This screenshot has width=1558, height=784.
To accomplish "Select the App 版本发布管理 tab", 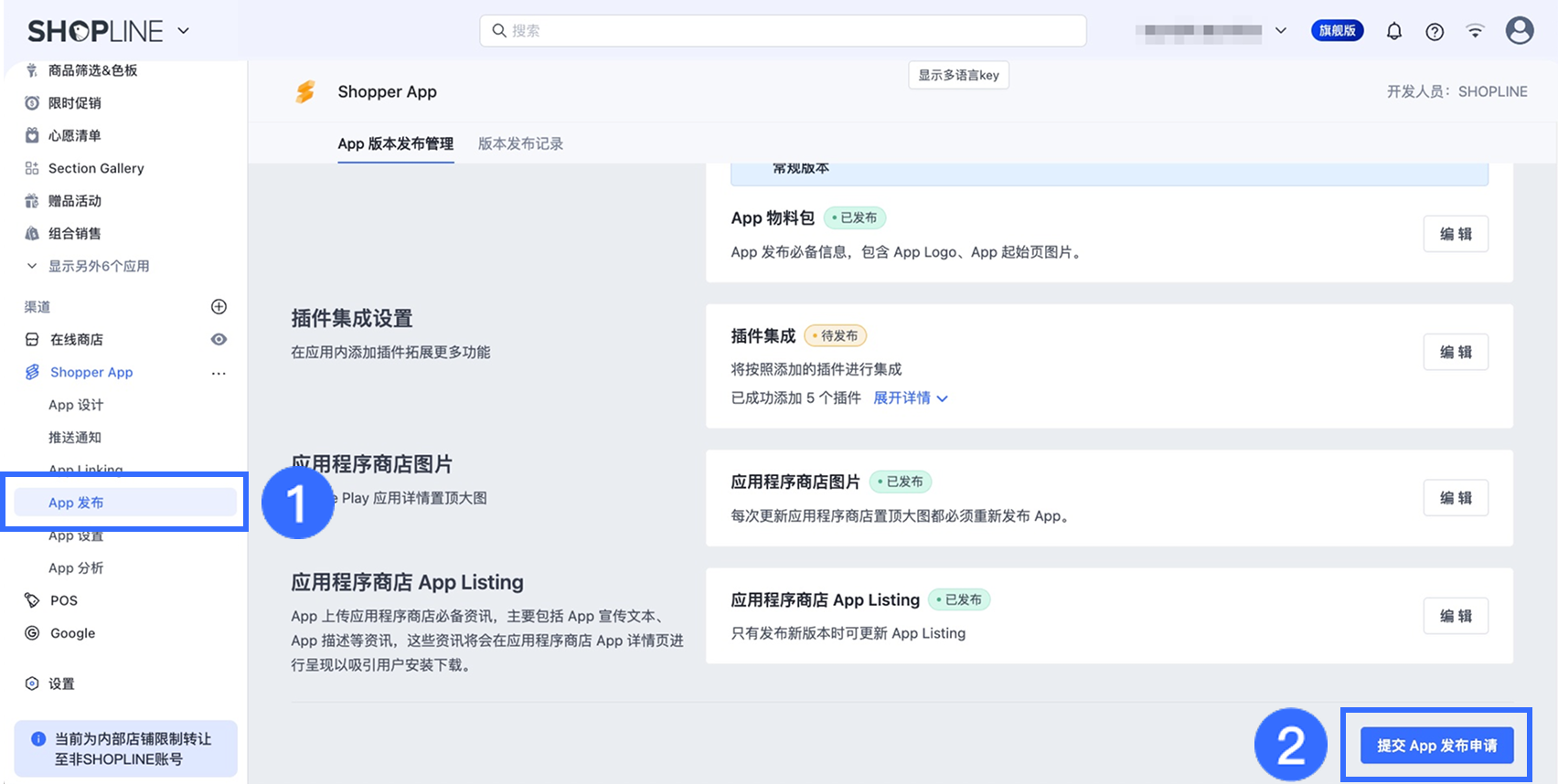I will (x=395, y=143).
